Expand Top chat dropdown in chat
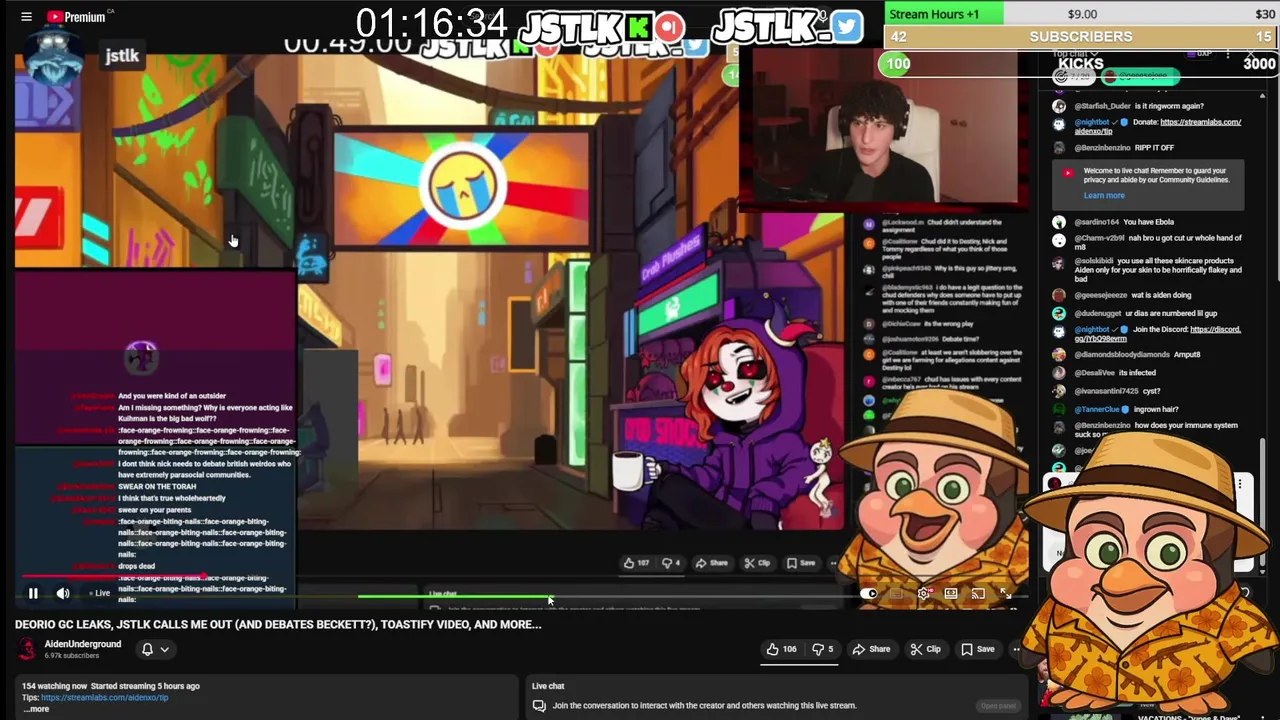The width and height of the screenshot is (1280, 720). (1074, 53)
